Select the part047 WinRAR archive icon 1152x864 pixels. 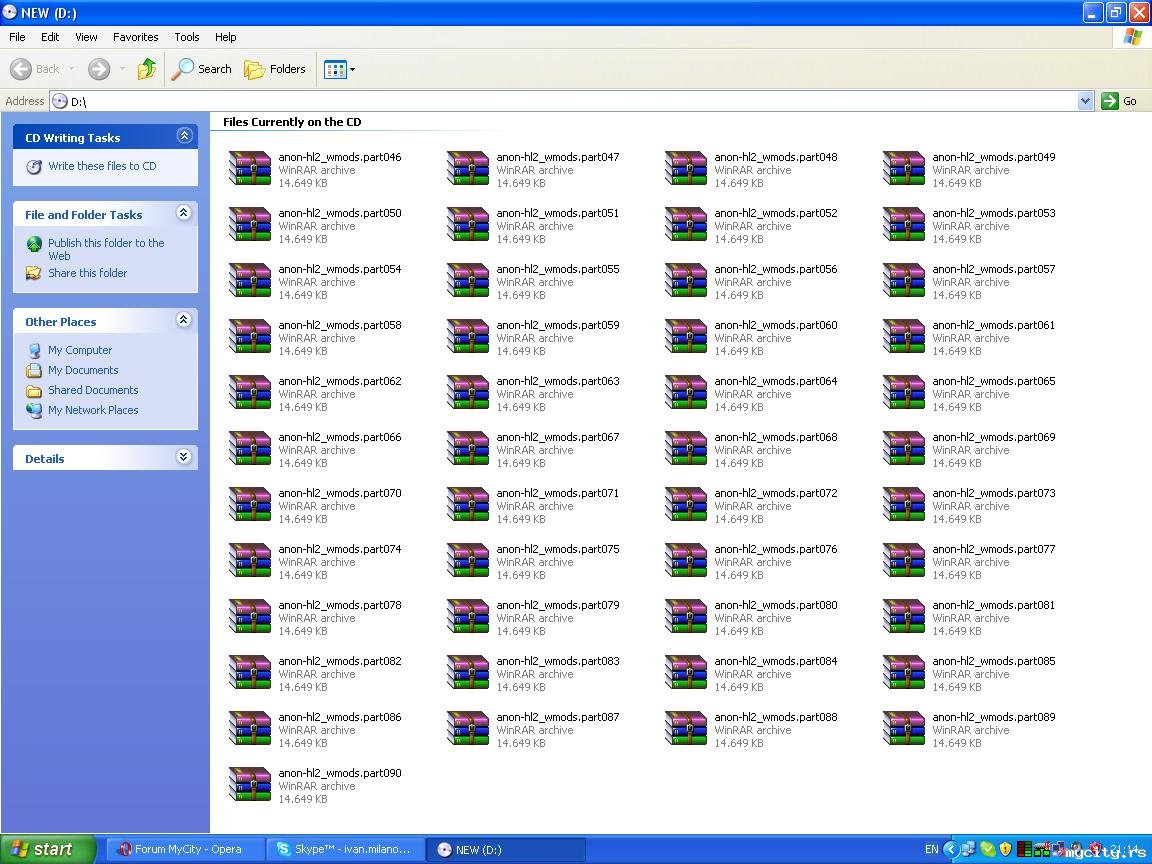[468, 168]
